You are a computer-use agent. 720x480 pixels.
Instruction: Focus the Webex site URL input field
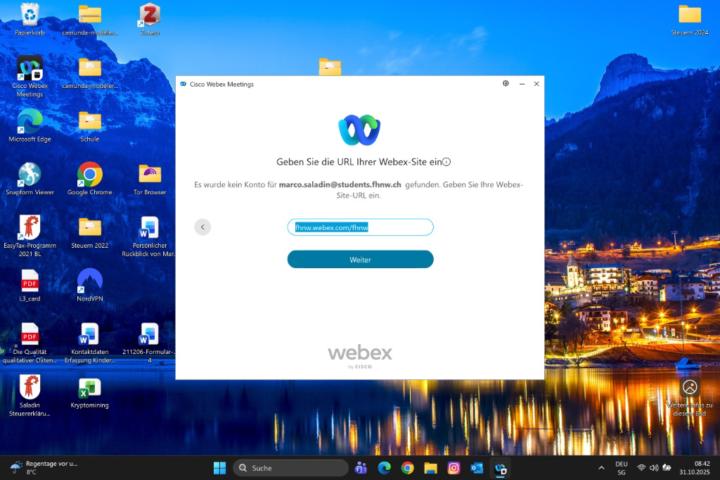[360, 227]
